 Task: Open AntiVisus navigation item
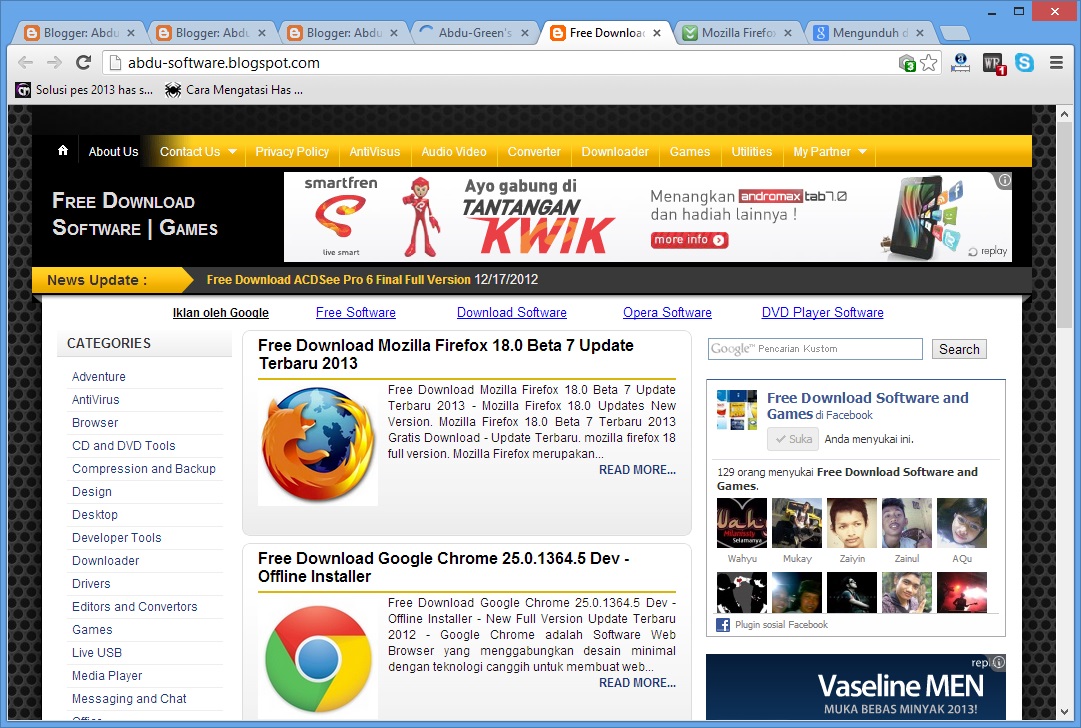coord(374,152)
